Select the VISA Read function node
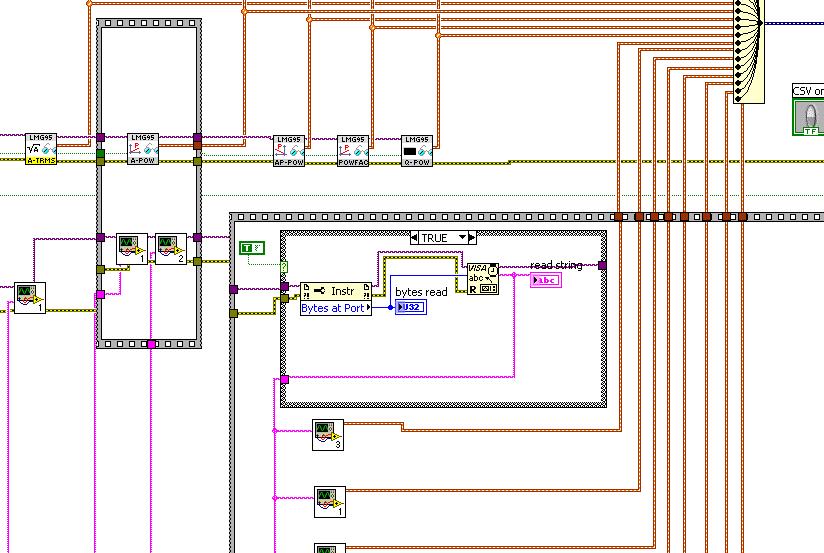 click(482, 279)
